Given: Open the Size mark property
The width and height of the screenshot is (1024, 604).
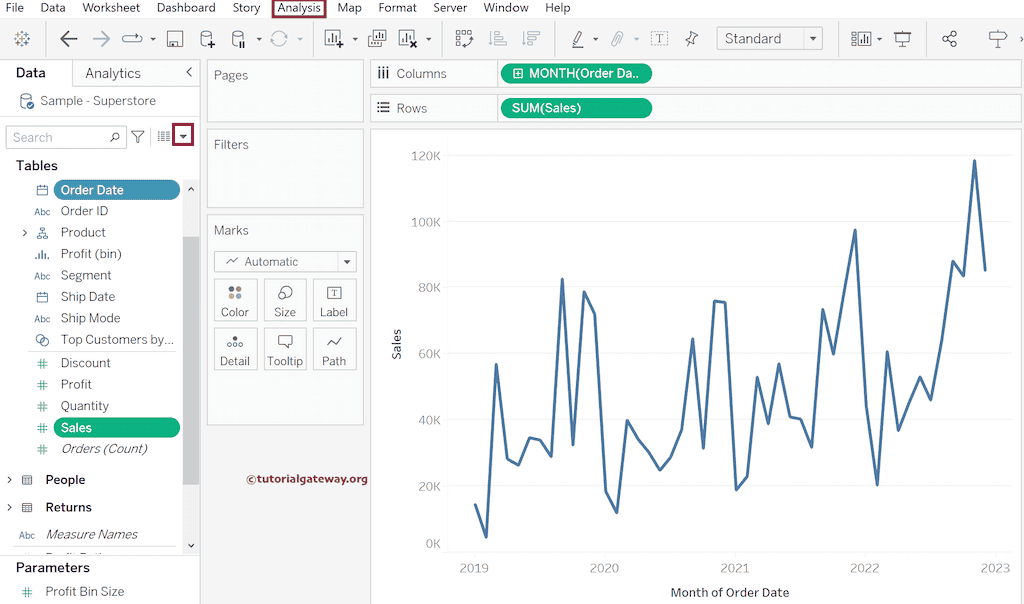Looking at the screenshot, I should coord(285,300).
